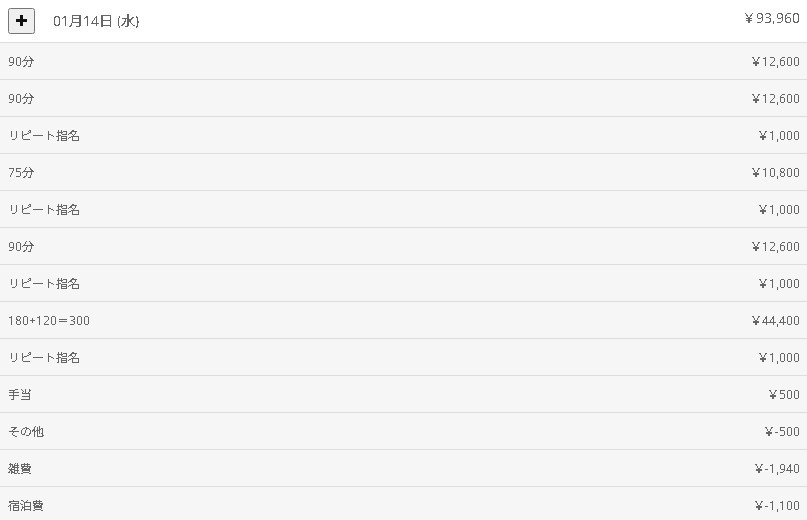Viewport: 807px width, 520px height.
Task: Click リピート指名 row just above 手当
Action: click(x=44, y=358)
